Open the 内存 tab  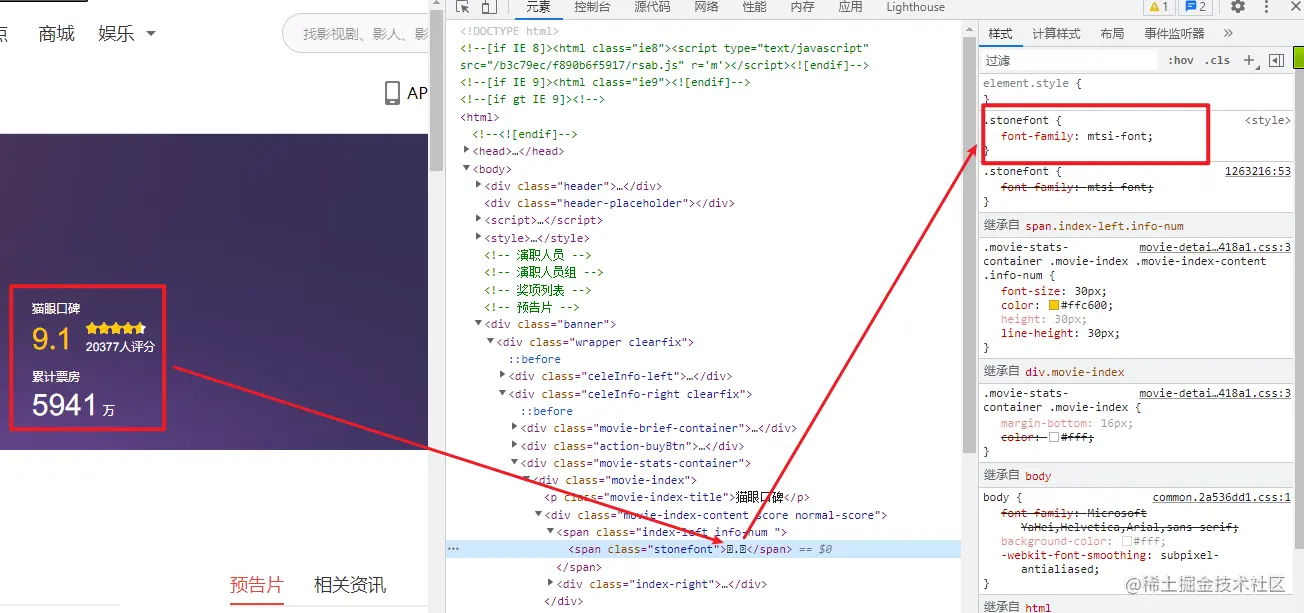(x=802, y=7)
